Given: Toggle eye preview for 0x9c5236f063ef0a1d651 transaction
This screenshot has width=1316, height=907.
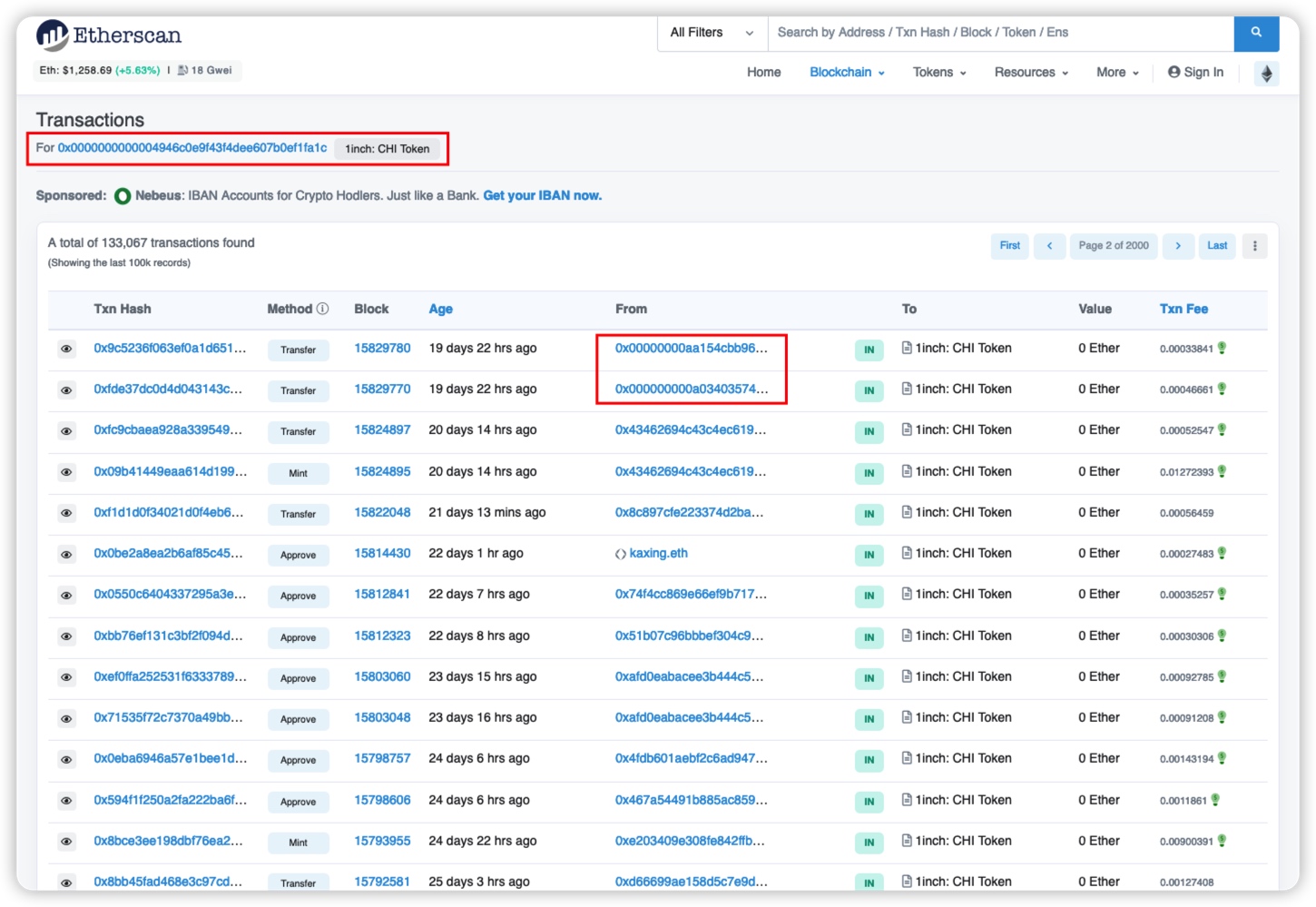Looking at the screenshot, I should (x=66, y=349).
